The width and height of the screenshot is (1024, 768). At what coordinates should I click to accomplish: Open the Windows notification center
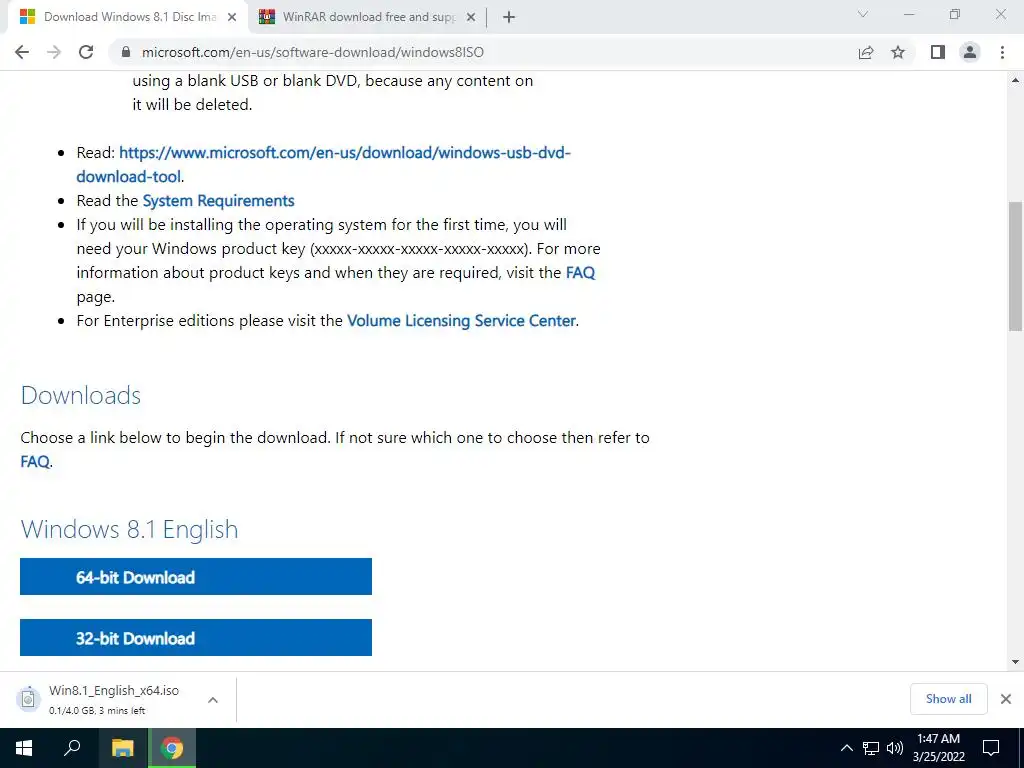tap(991, 748)
